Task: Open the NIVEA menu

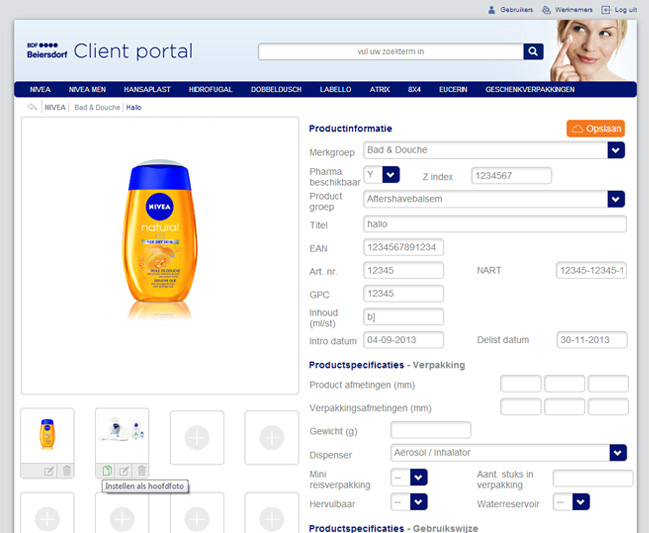Action: (40, 89)
